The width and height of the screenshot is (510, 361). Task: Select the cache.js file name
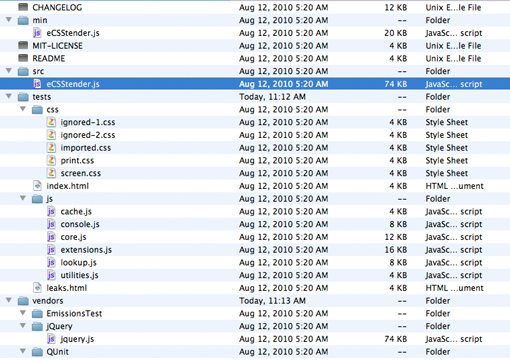pos(76,212)
